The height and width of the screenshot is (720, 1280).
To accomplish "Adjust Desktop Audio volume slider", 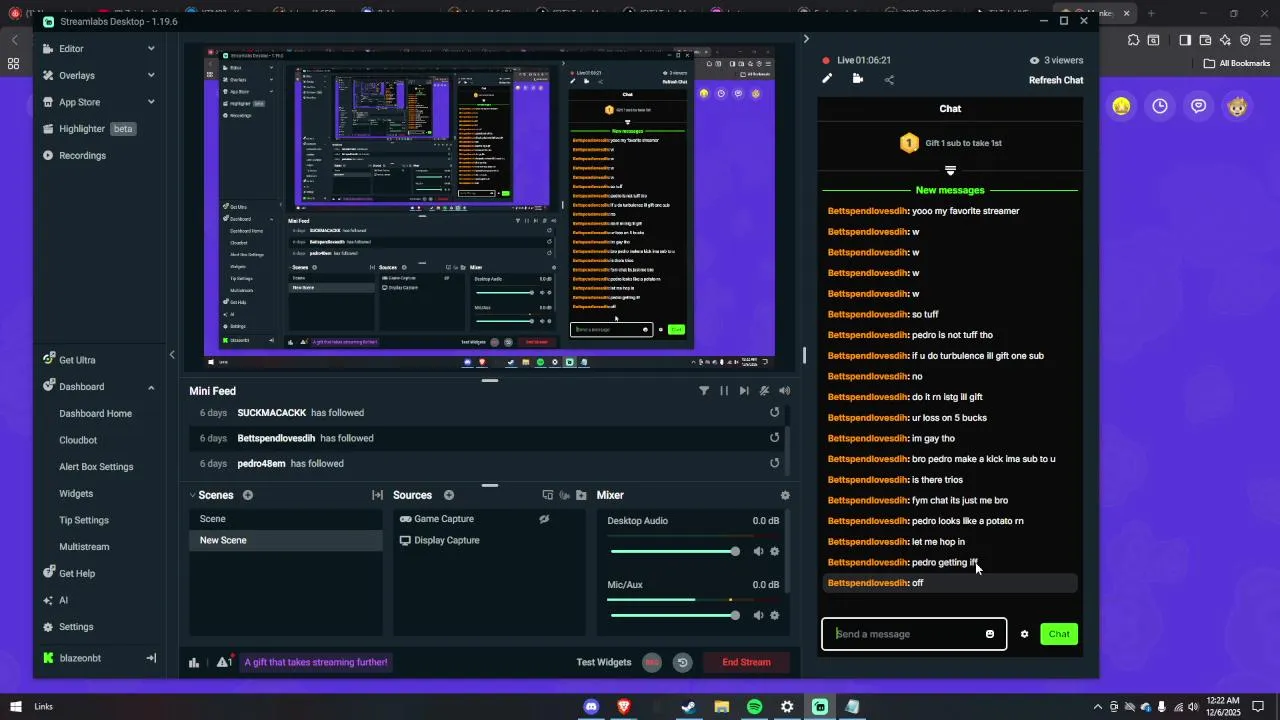I will pos(675,552).
